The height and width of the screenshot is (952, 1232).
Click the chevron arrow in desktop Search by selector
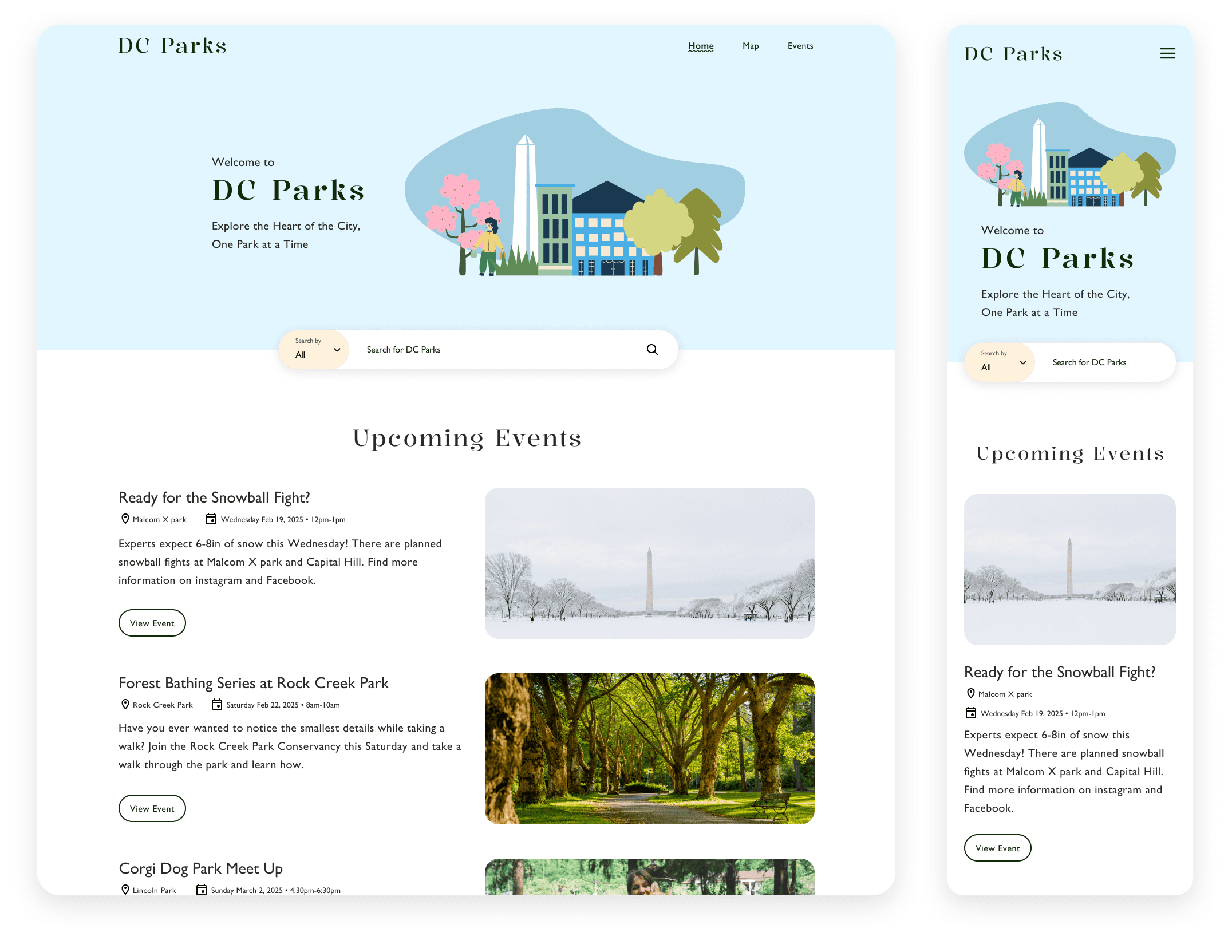pyautogui.click(x=337, y=350)
